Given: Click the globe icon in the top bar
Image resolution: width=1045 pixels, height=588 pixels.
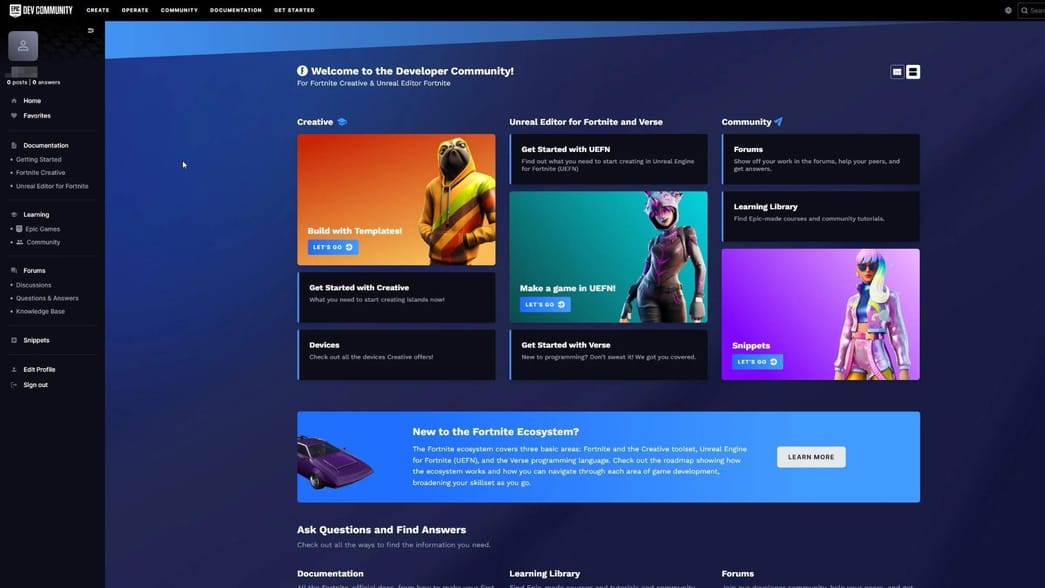Looking at the screenshot, I should point(1008,10).
